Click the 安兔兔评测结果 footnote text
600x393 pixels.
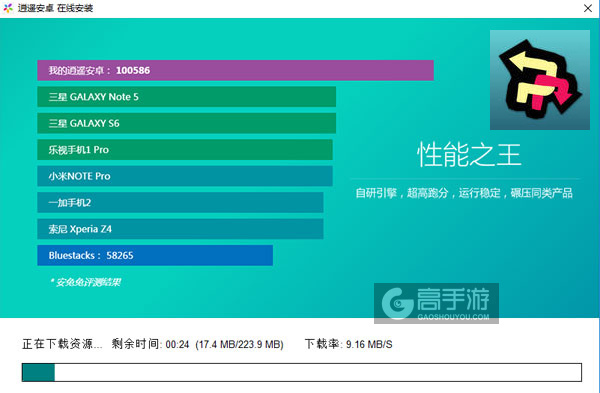coord(85,282)
